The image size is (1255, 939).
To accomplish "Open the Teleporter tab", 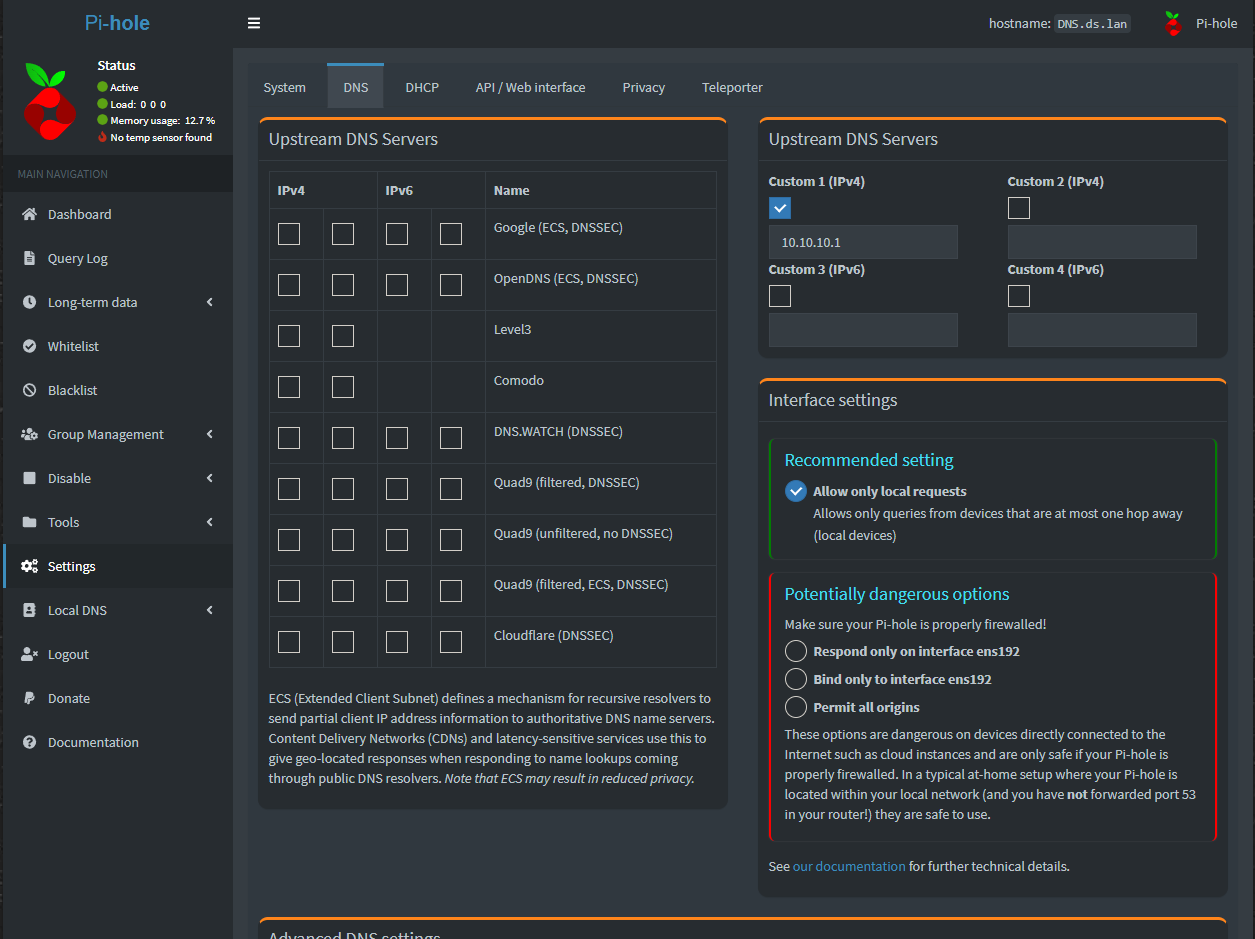I will pyautogui.click(x=732, y=87).
